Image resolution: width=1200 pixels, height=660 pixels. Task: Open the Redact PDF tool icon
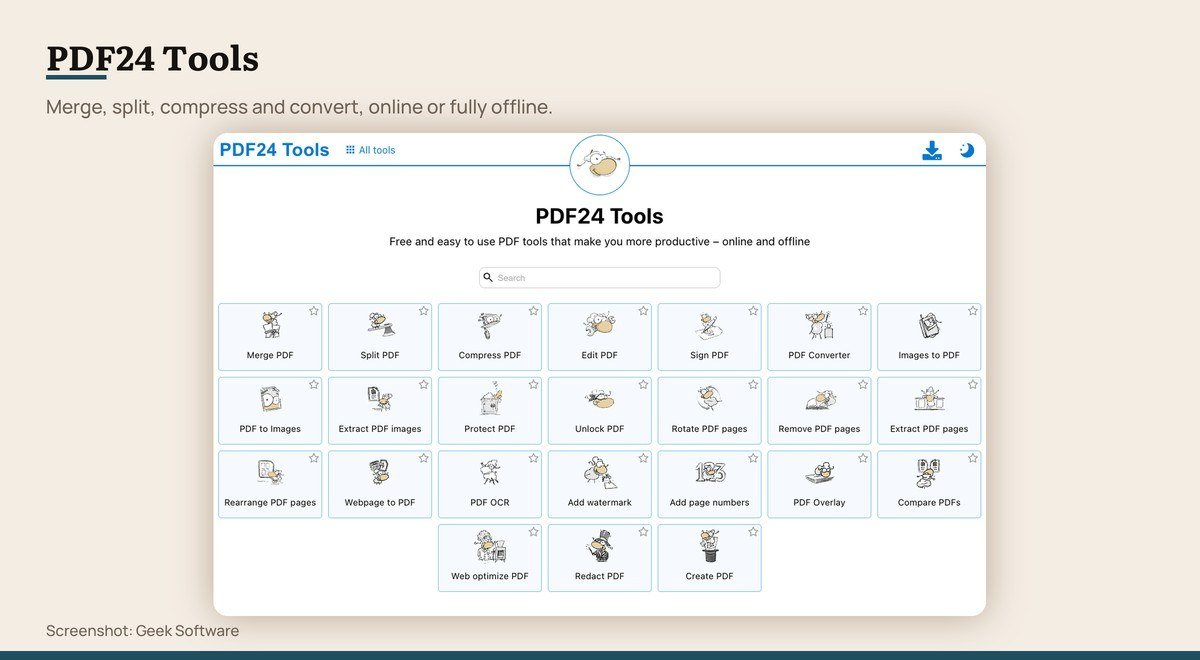(600, 547)
